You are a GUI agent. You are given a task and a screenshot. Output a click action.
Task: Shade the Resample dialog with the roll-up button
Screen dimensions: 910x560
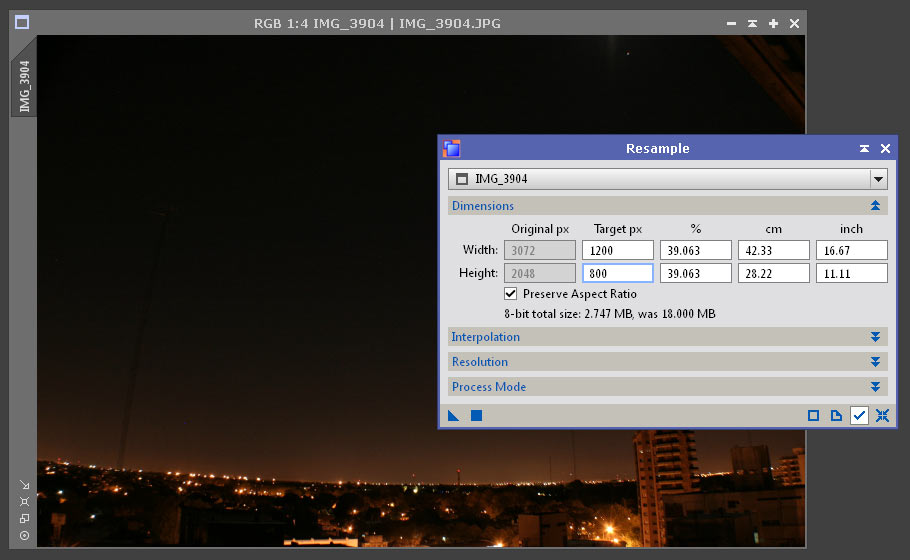(864, 149)
